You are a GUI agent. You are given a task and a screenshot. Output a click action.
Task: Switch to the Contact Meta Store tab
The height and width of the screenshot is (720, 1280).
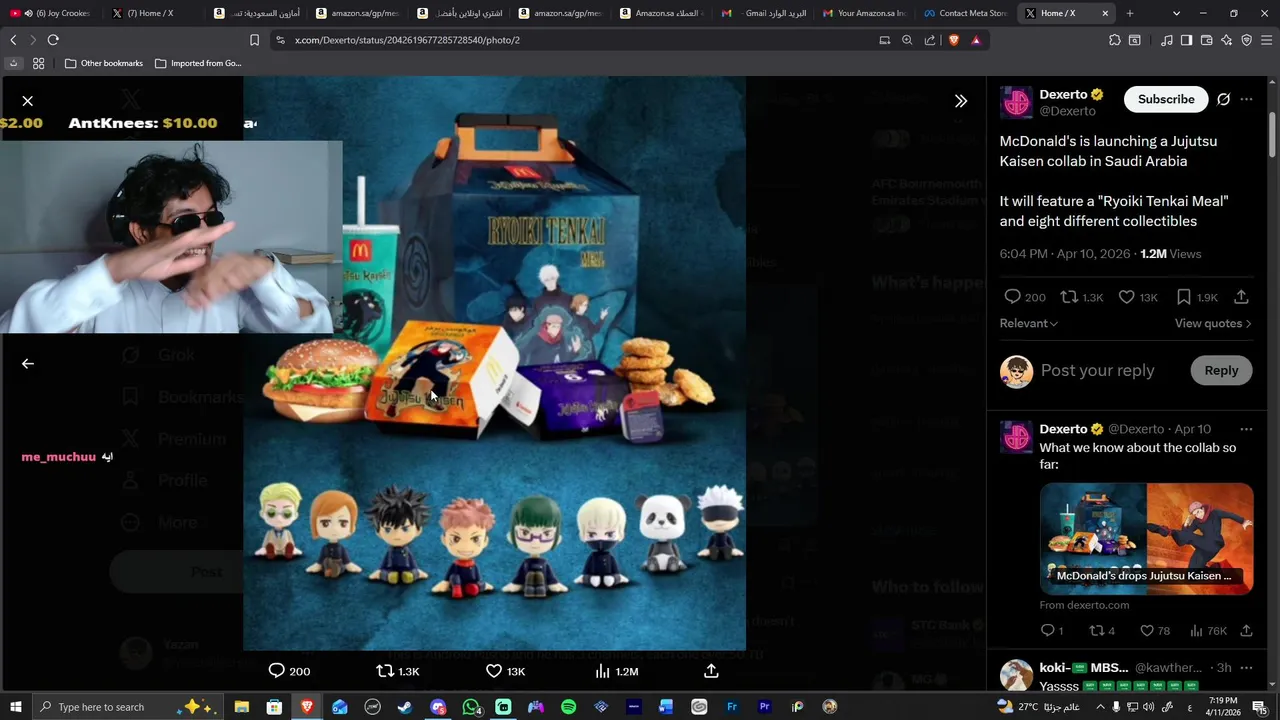[965, 13]
